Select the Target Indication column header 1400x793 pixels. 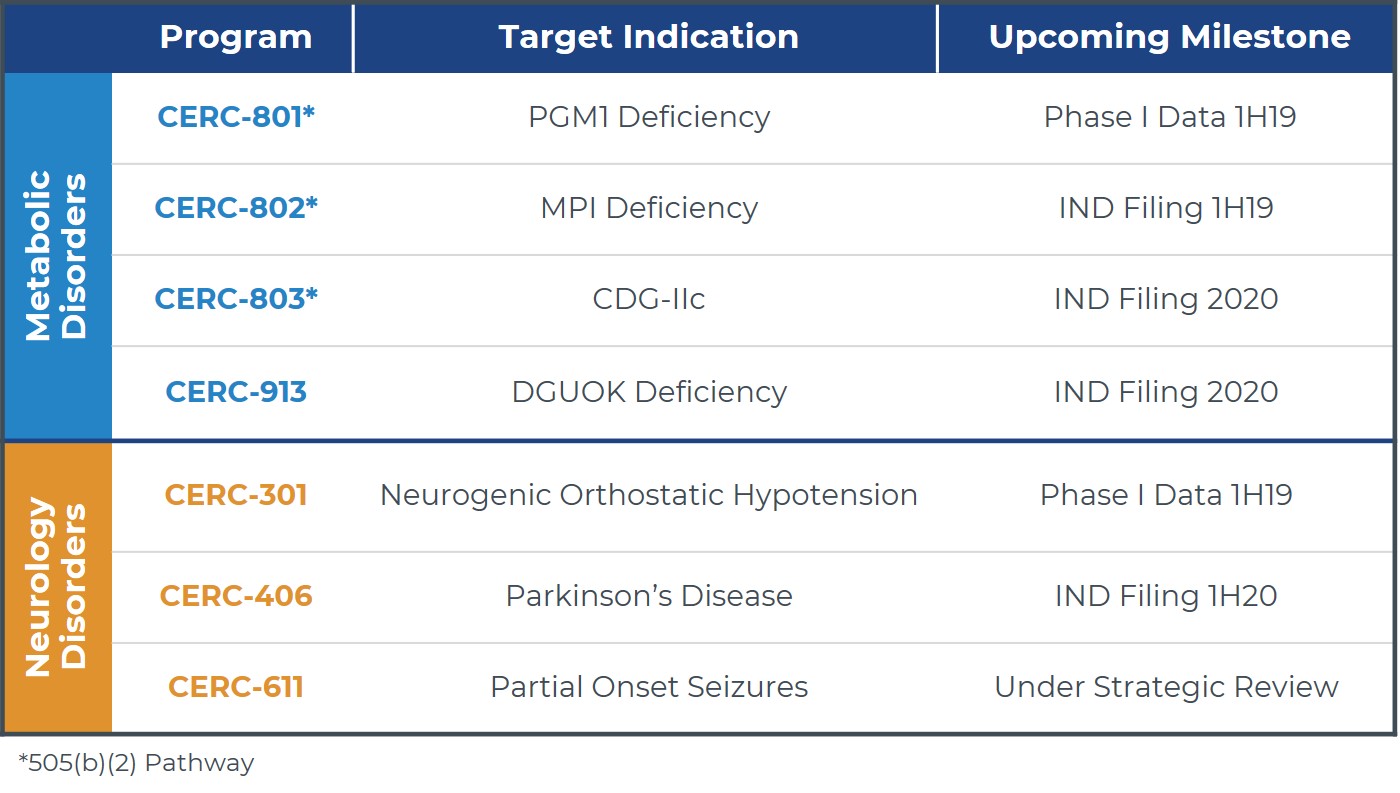[x=648, y=37]
